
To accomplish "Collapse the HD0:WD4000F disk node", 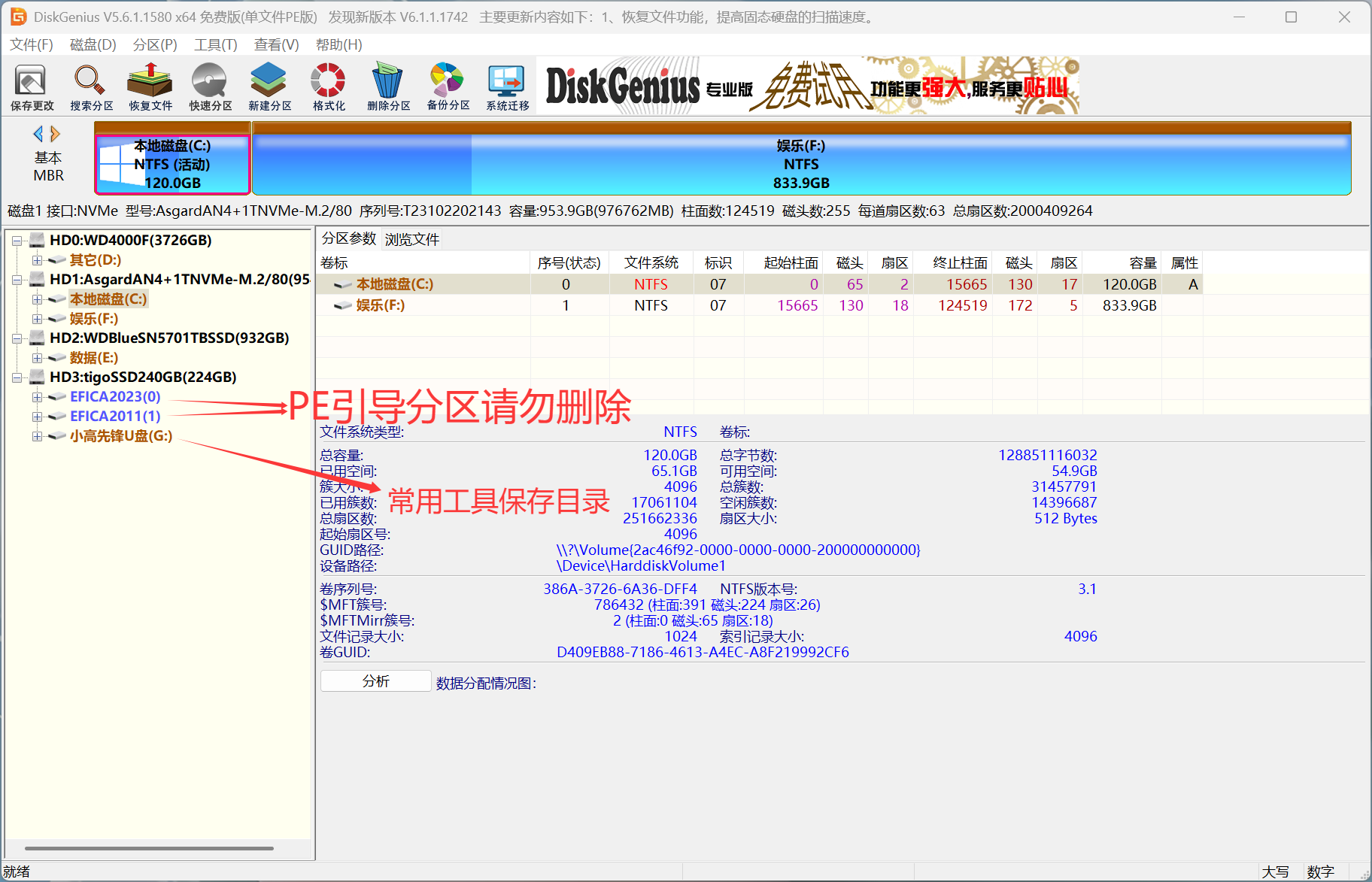I will (17, 241).
